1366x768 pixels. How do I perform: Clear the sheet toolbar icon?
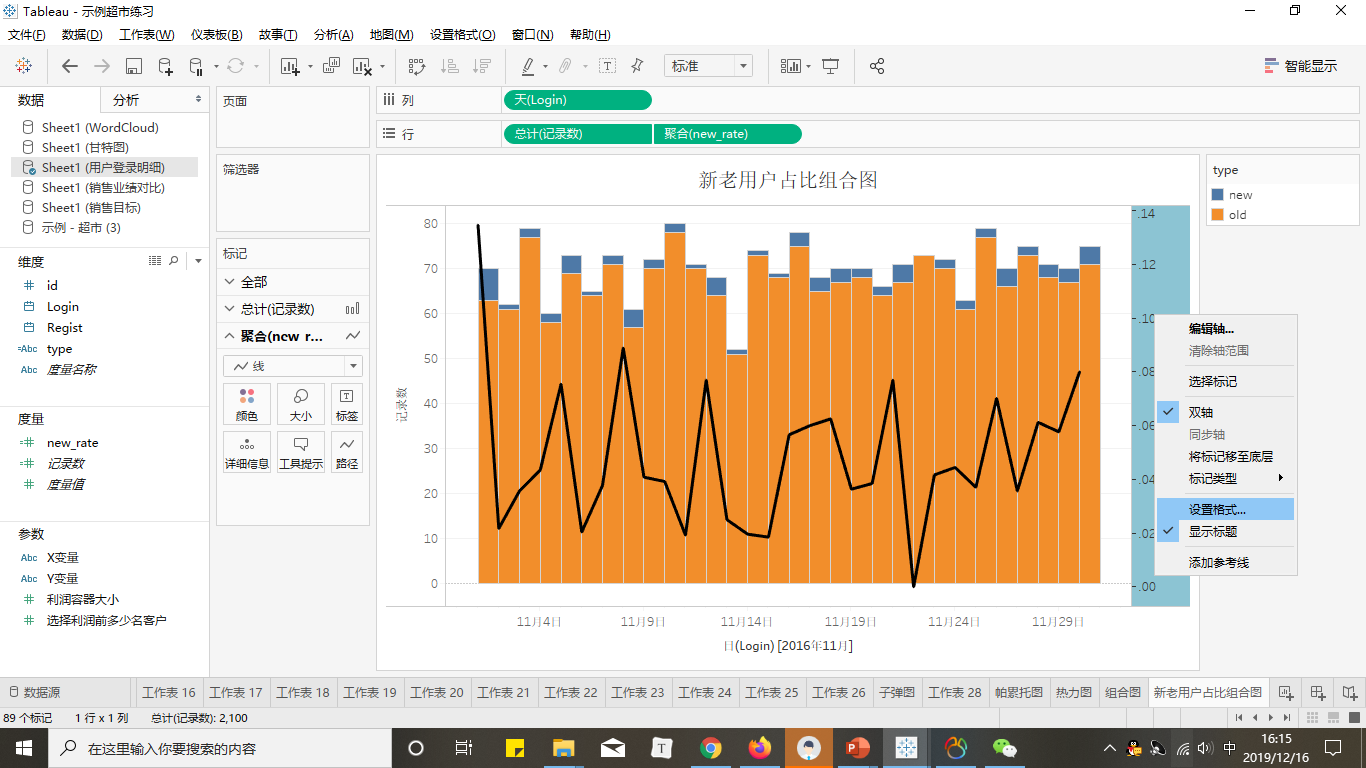point(362,66)
